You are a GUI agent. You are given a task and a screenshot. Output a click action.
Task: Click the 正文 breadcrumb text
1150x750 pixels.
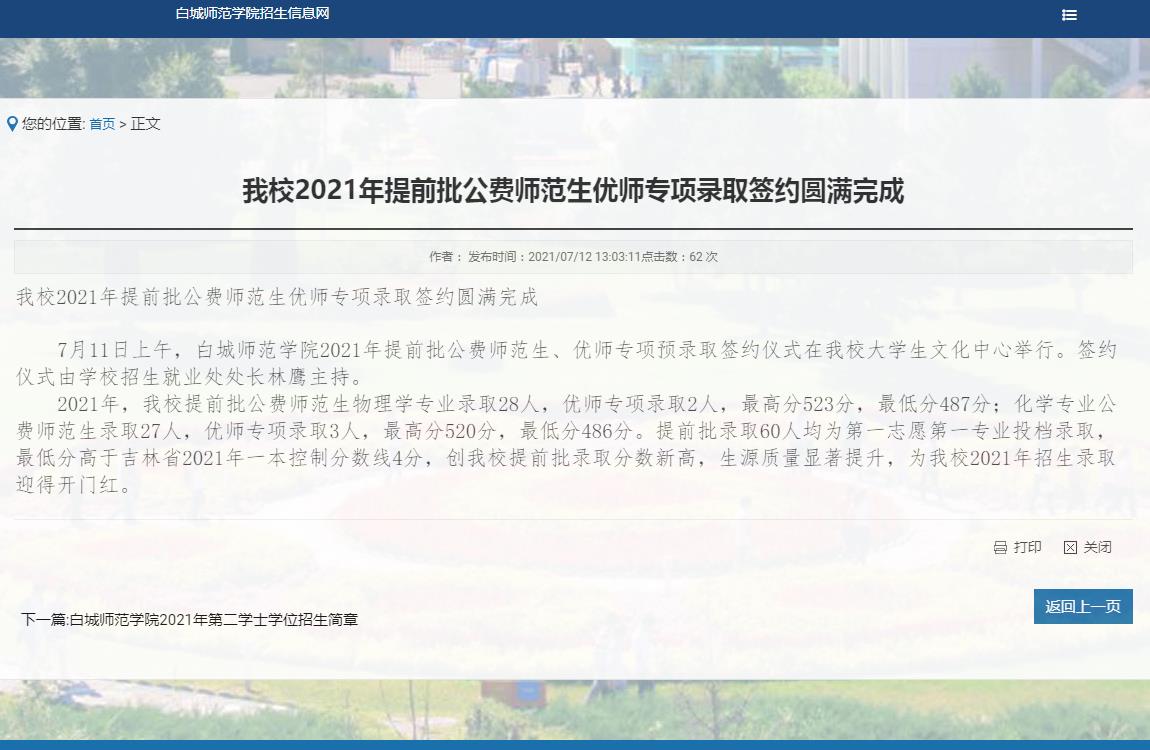pyautogui.click(x=145, y=124)
